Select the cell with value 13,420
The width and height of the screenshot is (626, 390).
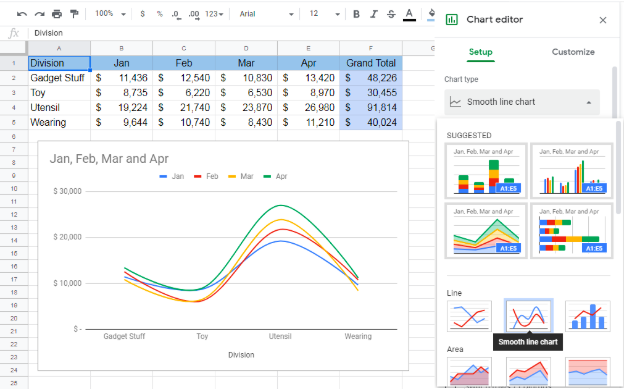[309, 78]
